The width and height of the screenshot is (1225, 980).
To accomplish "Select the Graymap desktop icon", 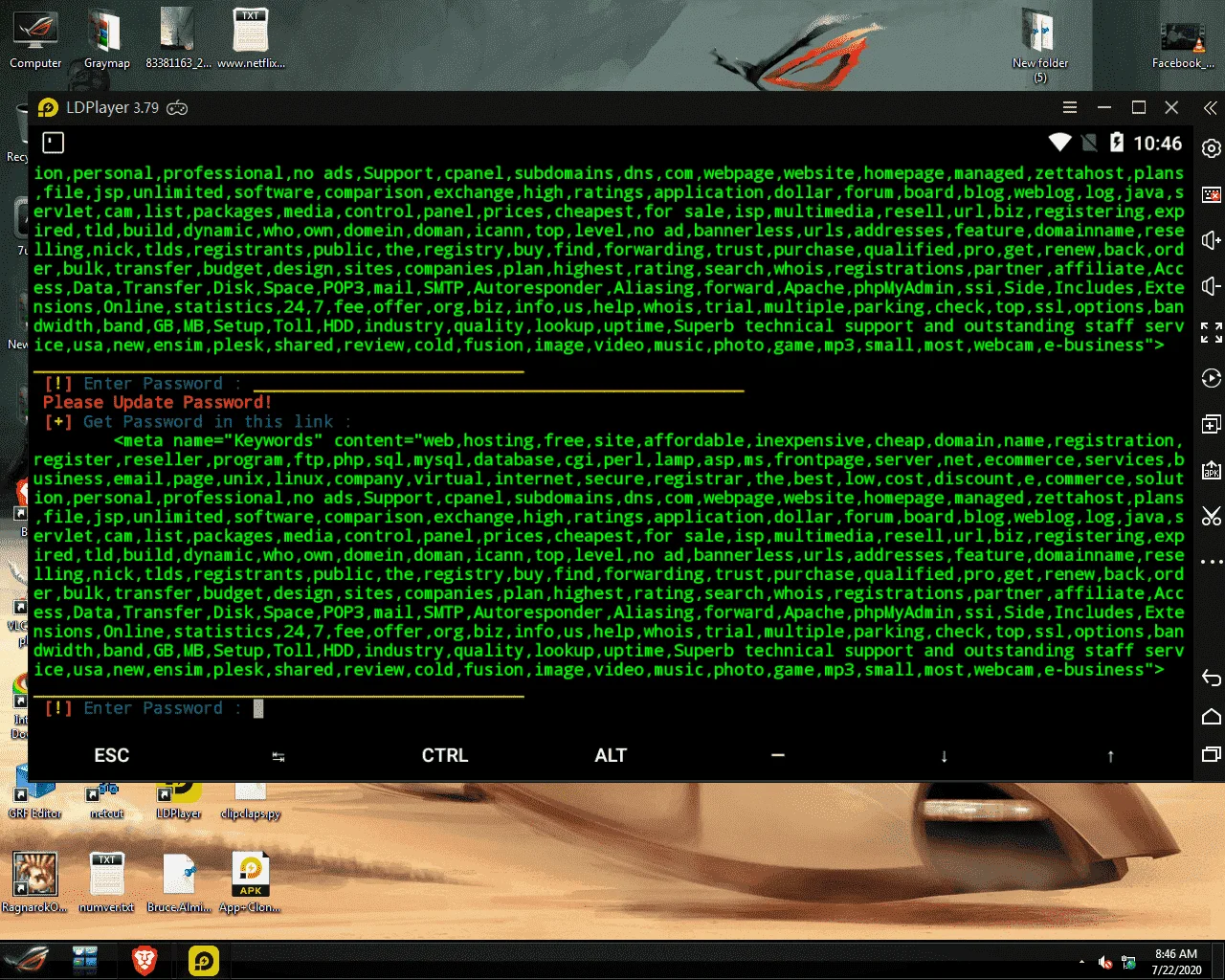I will [106, 39].
